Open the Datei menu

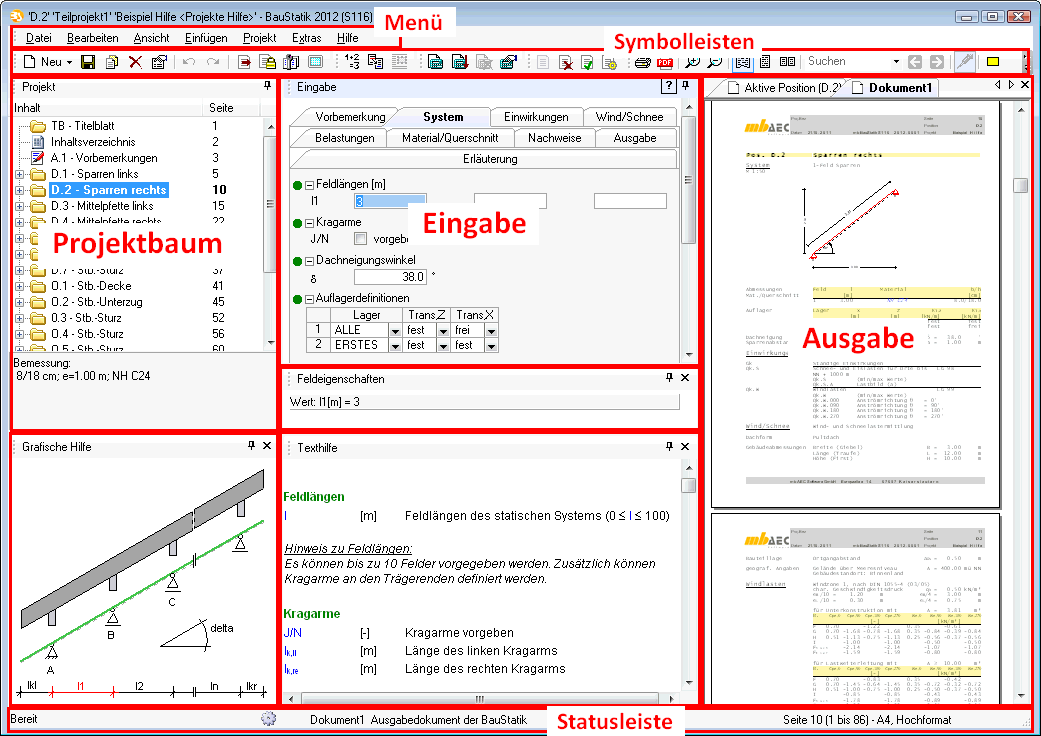point(39,38)
